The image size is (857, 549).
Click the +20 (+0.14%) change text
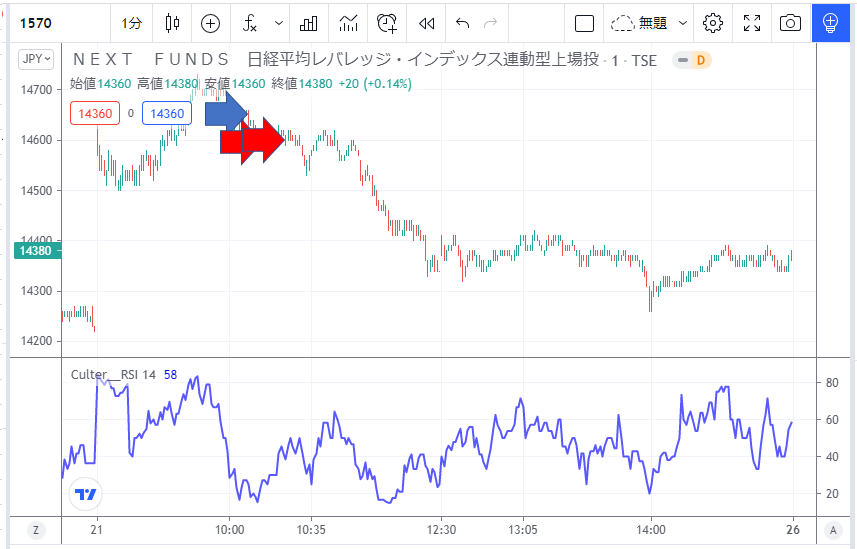click(375, 84)
